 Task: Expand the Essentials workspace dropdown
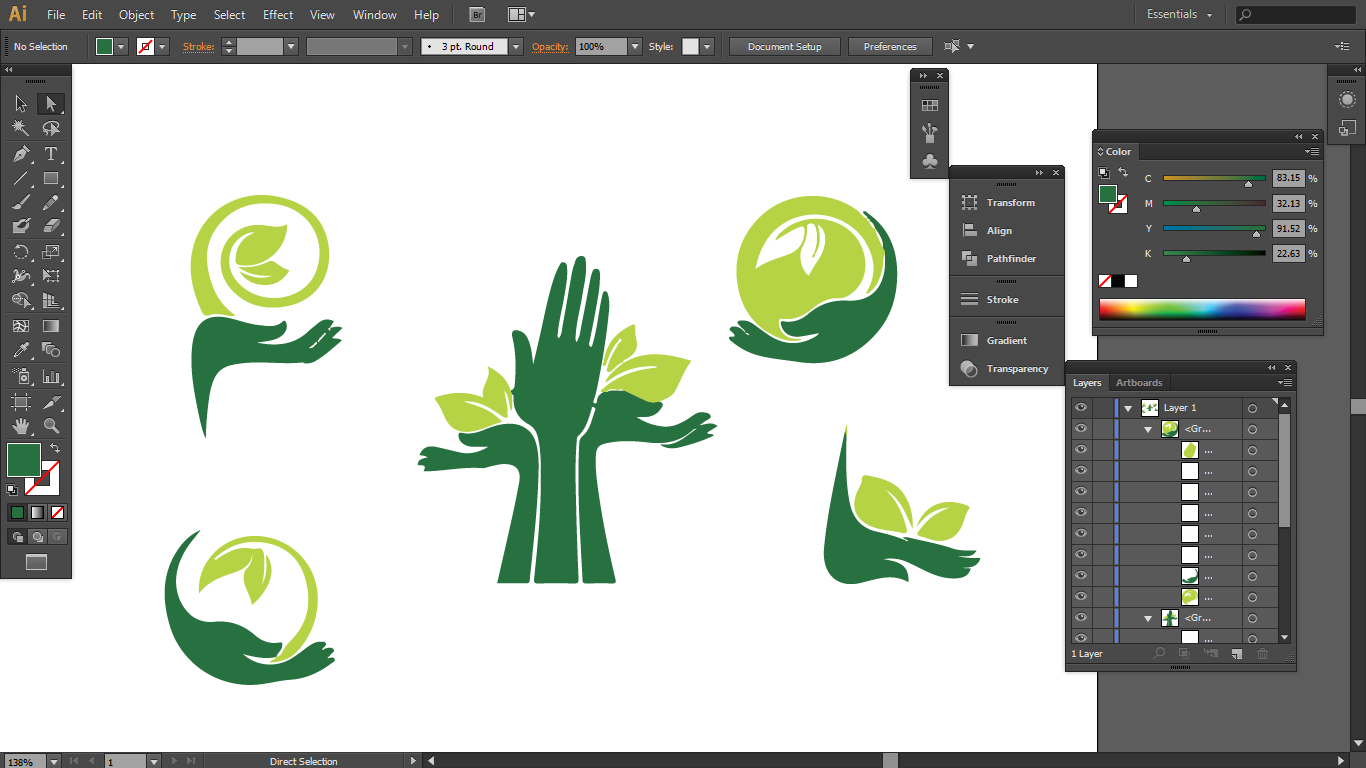tap(1180, 15)
